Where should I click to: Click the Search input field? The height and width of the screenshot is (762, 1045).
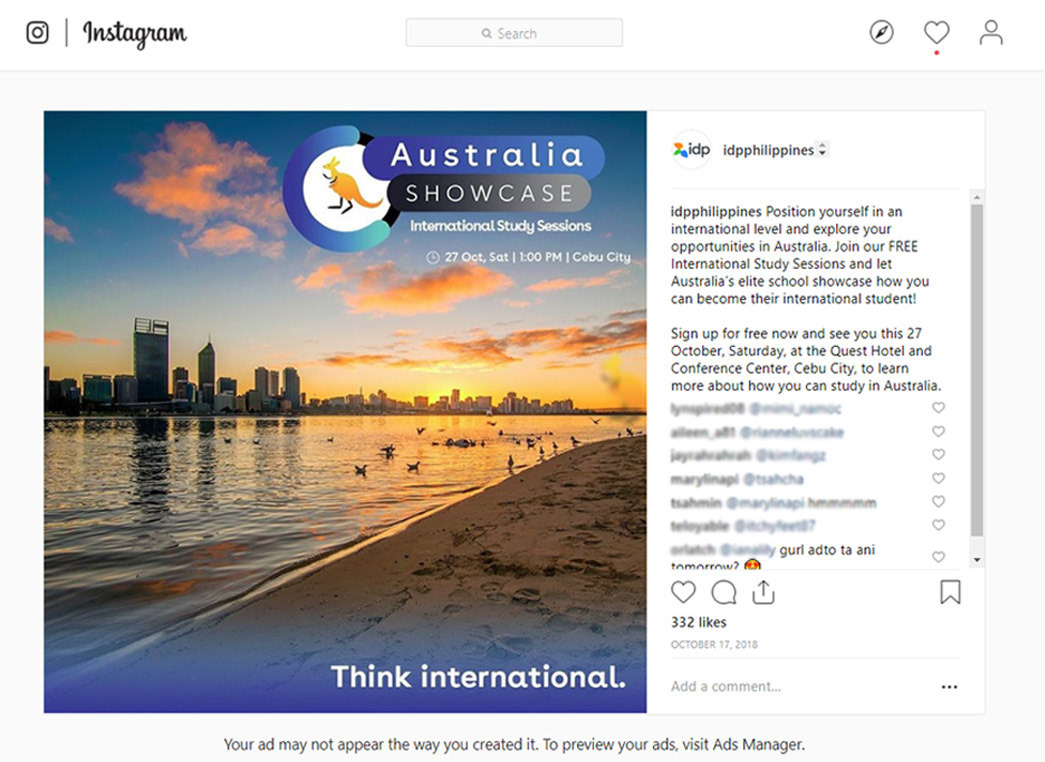click(514, 33)
